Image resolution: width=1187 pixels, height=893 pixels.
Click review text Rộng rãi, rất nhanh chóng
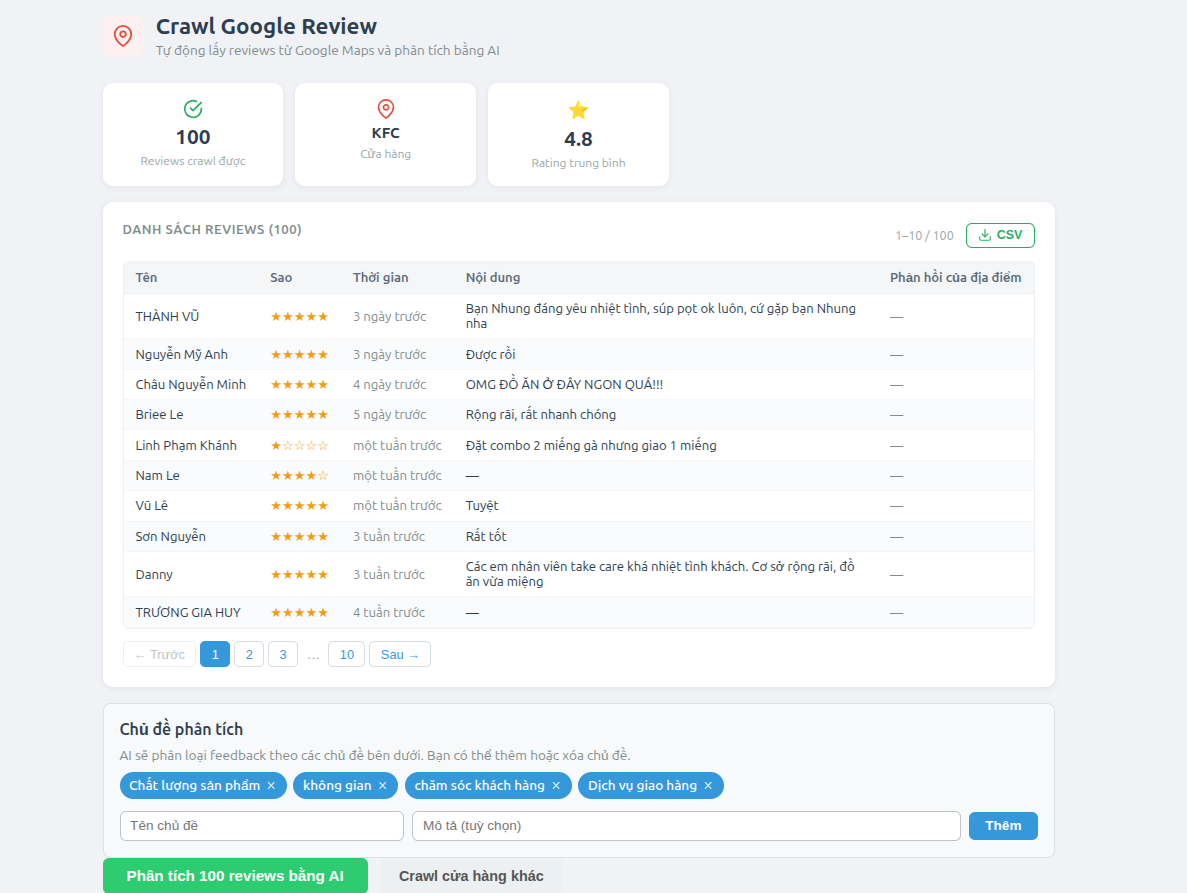541,415
